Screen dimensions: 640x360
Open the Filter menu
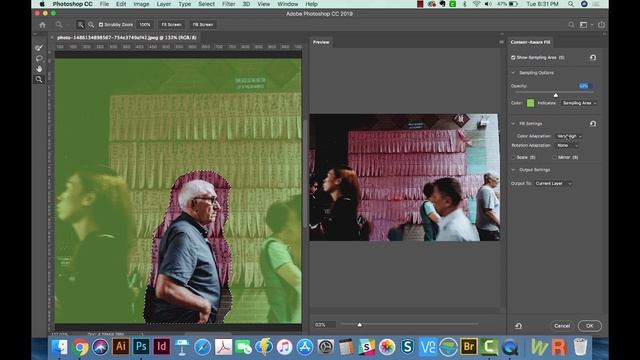click(x=229, y=4)
